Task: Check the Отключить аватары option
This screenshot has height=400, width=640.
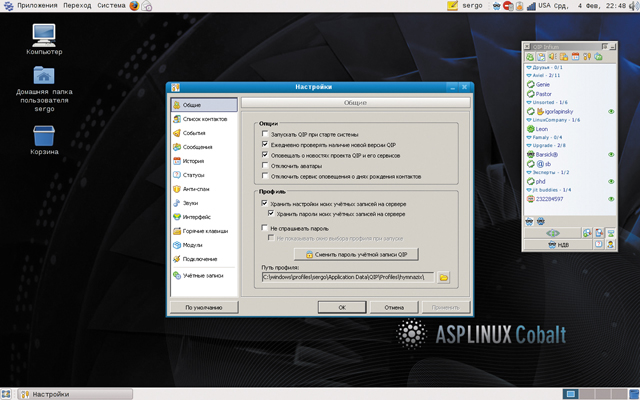Action: (265, 165)
